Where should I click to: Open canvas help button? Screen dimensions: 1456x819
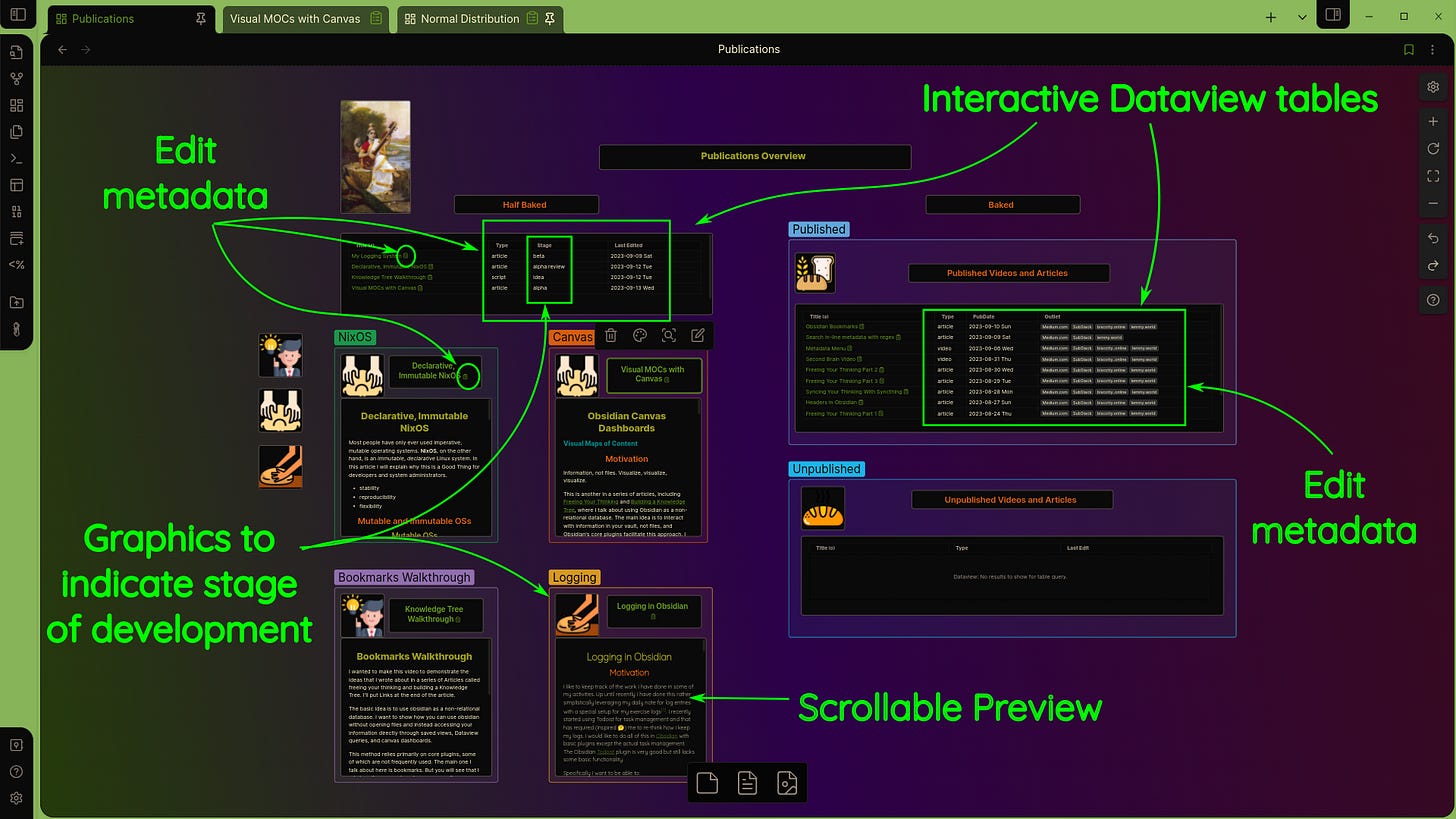click(x=1433, y=300)
